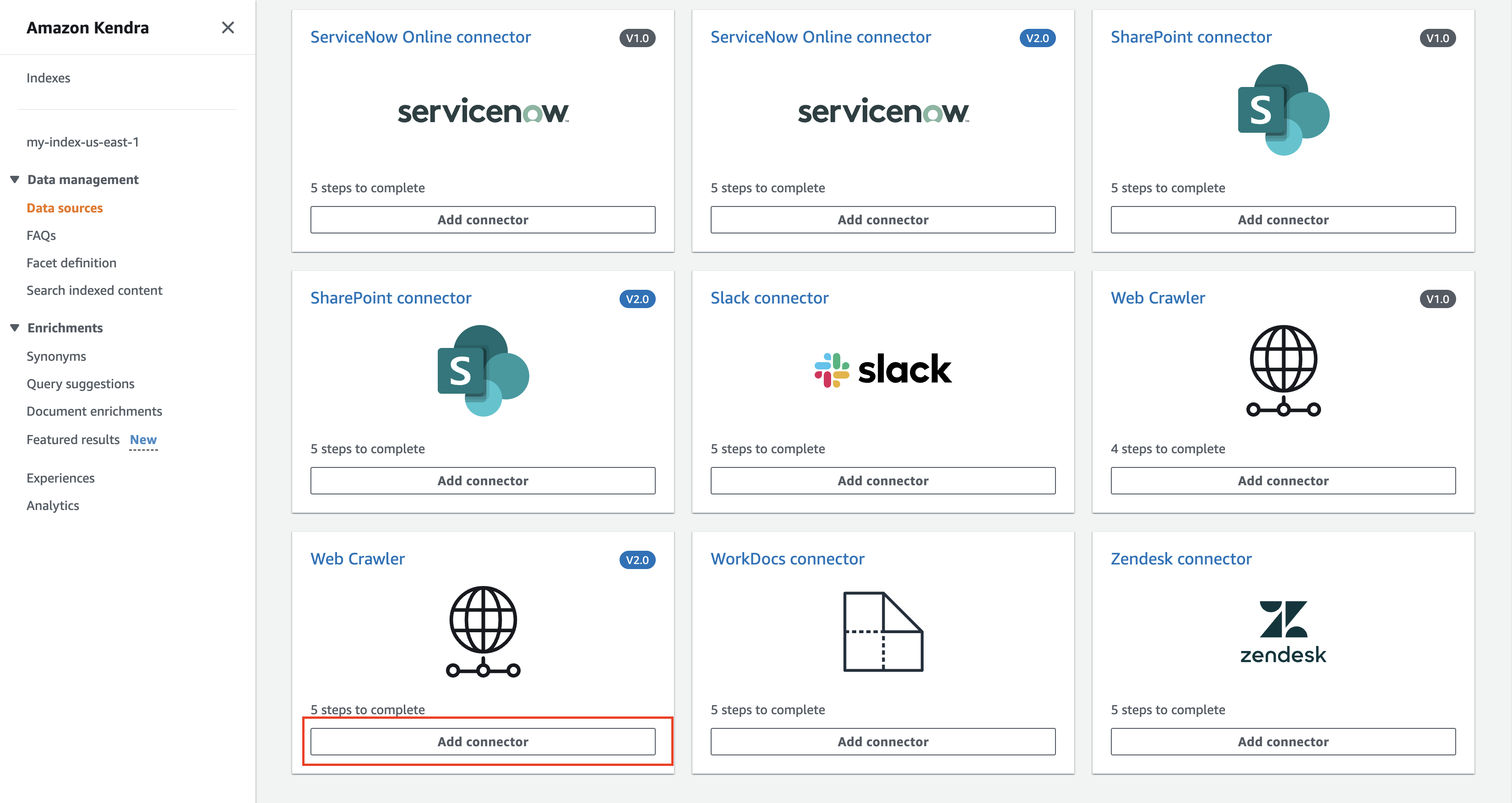Click the WorkDocs document icon
The image size is (1512, 803).
[883, 632]
